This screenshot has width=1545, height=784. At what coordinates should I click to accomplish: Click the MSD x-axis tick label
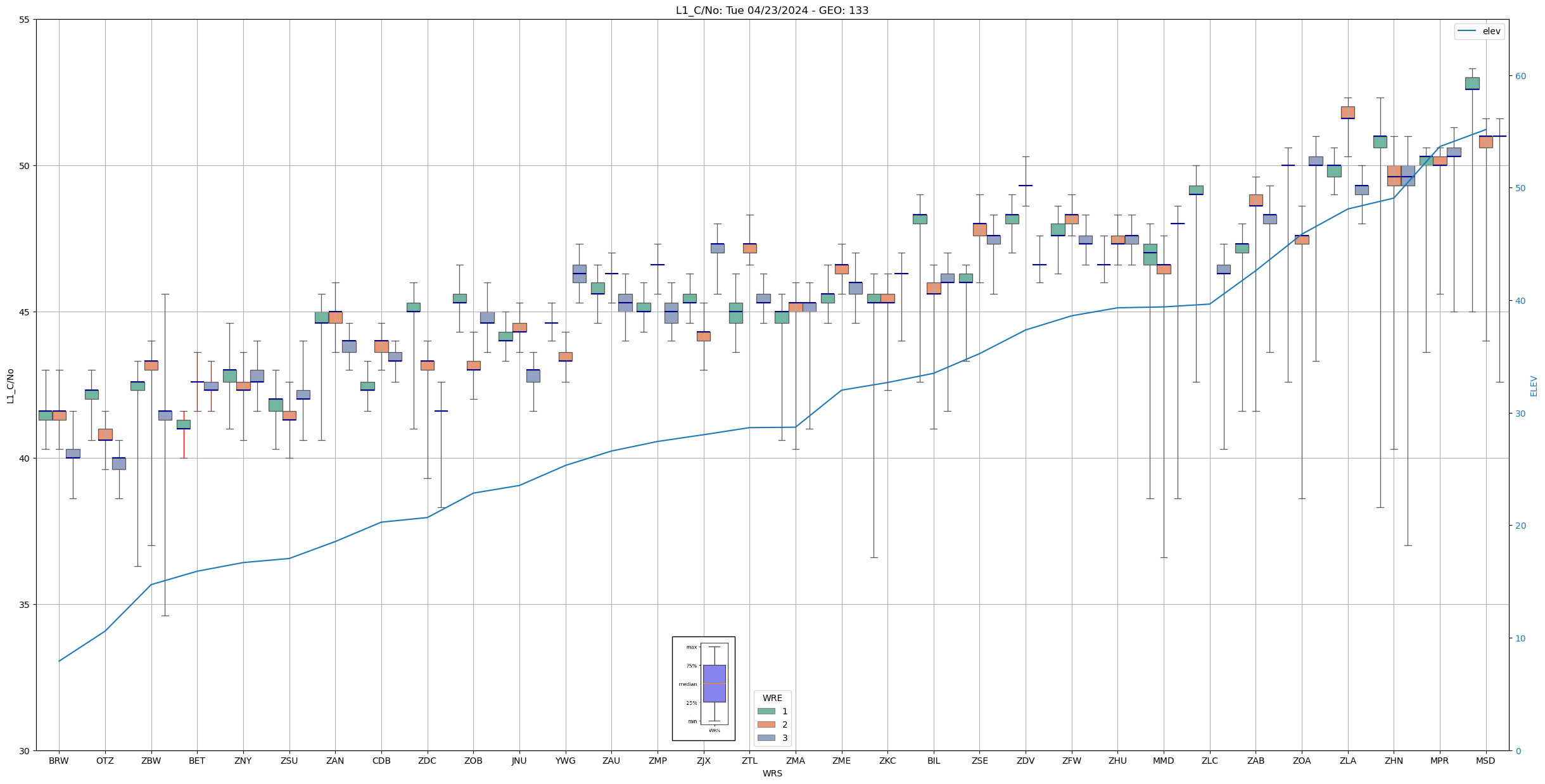(x=1485, y=761)
